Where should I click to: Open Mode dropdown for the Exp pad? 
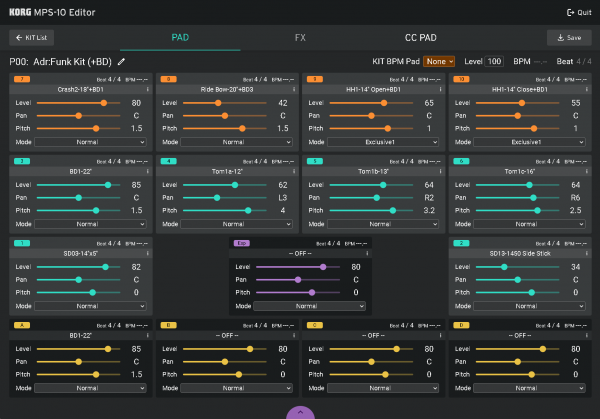[311, 306]
